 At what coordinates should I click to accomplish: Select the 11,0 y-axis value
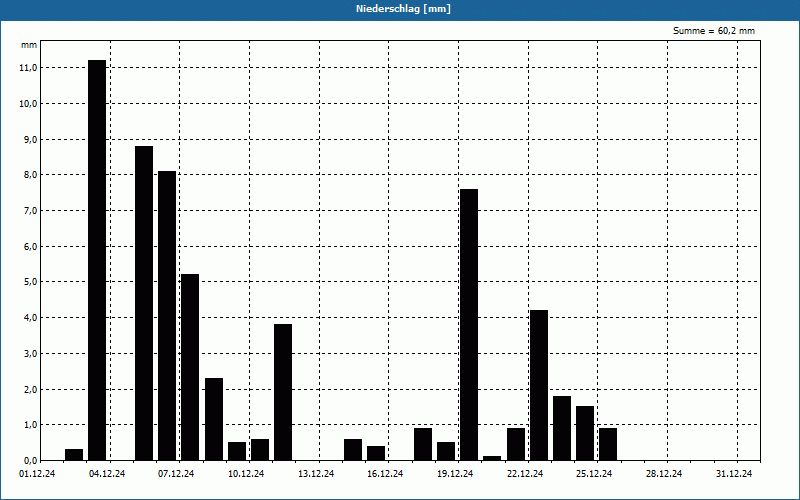tap(28, 68)
